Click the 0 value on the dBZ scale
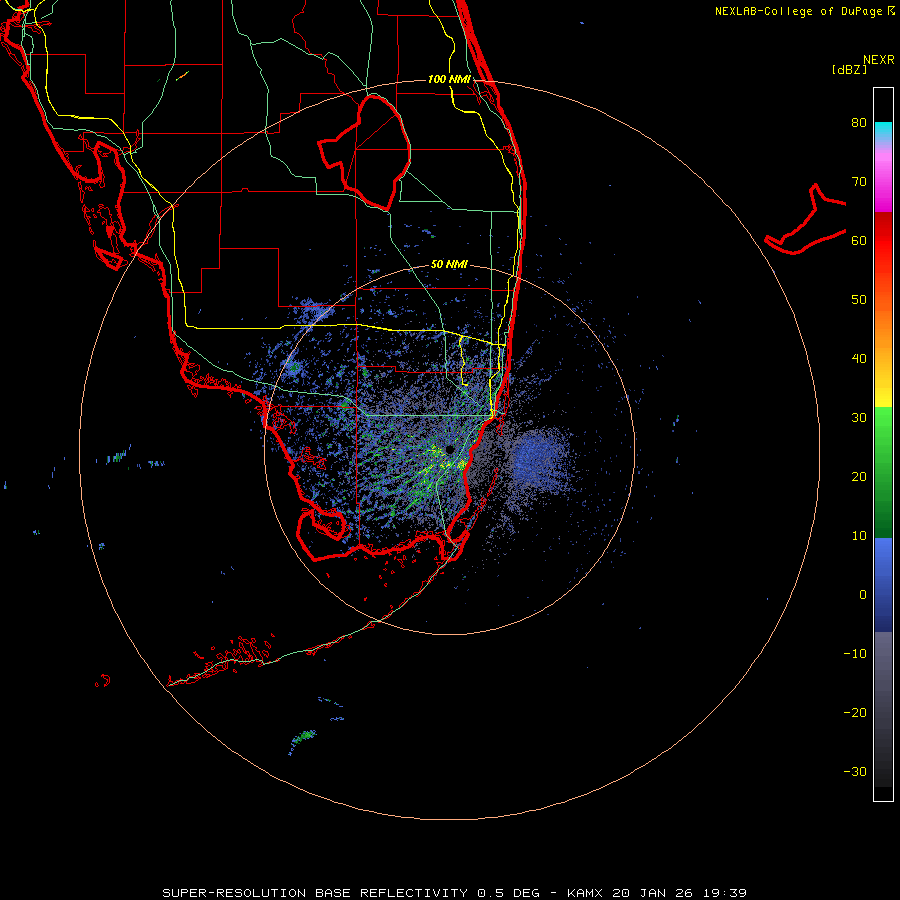The width and height of the screenshot is (900, 900). click(863, 595)
